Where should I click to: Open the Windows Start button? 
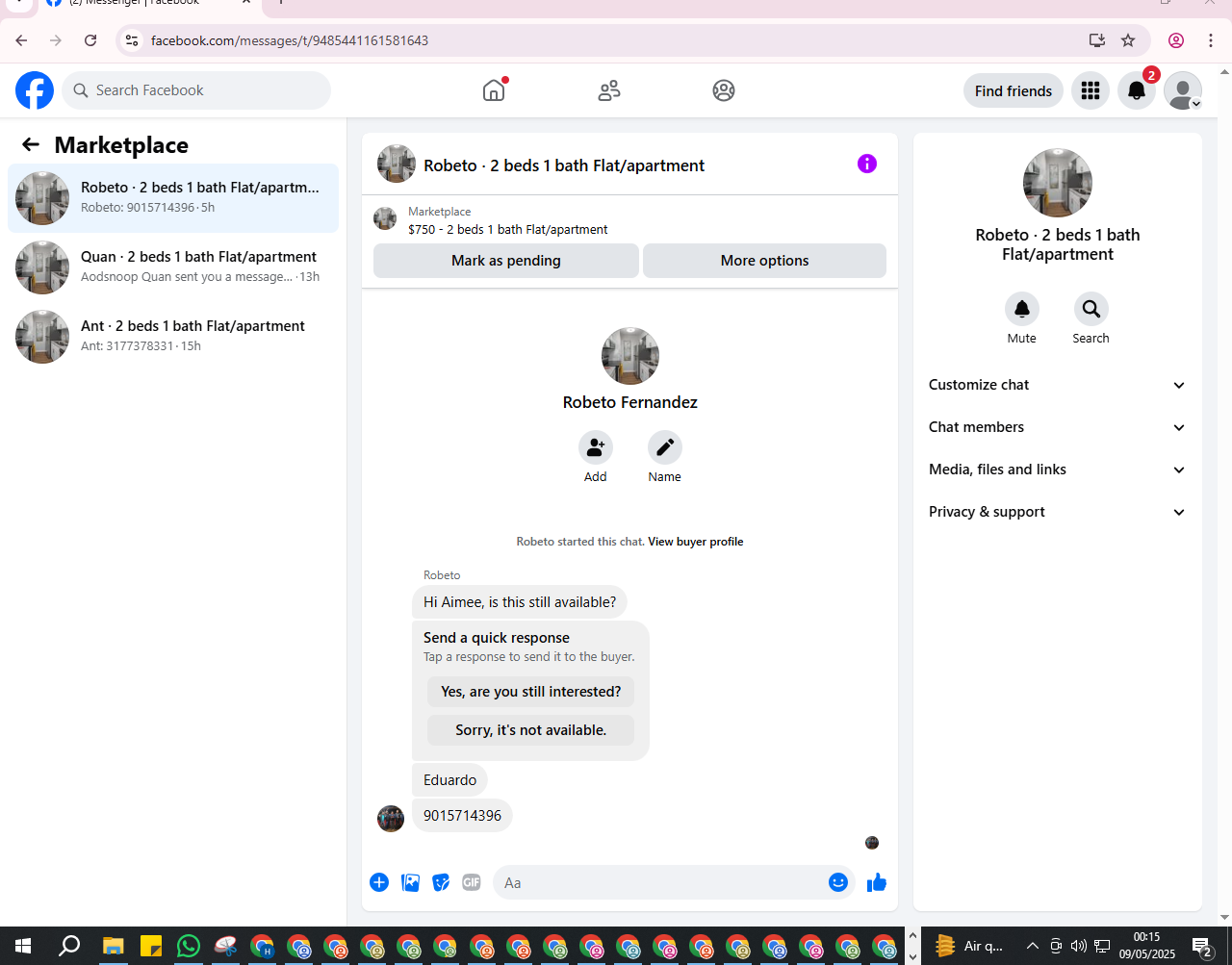coord(23,946)
